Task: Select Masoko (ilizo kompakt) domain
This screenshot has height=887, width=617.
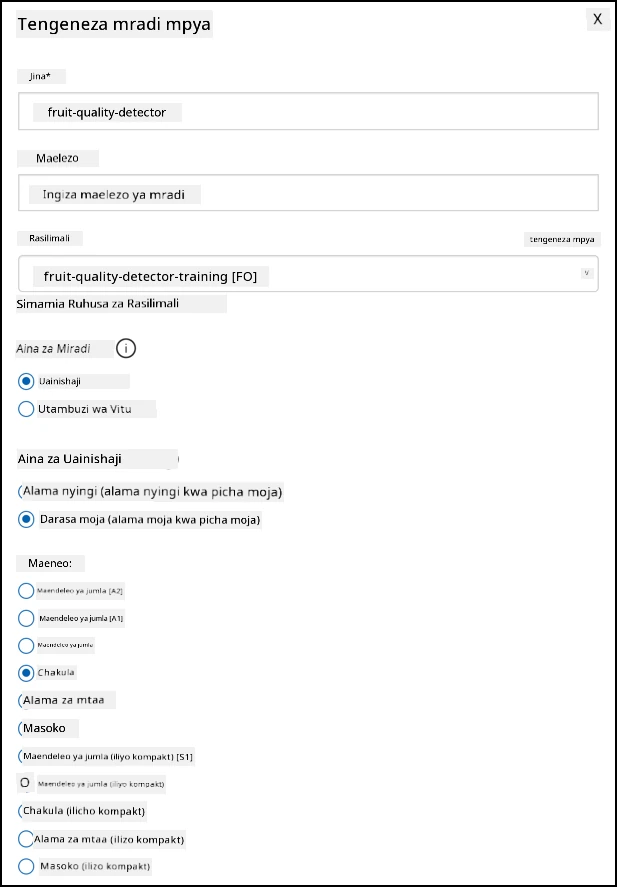Action: tap(26, 866)
